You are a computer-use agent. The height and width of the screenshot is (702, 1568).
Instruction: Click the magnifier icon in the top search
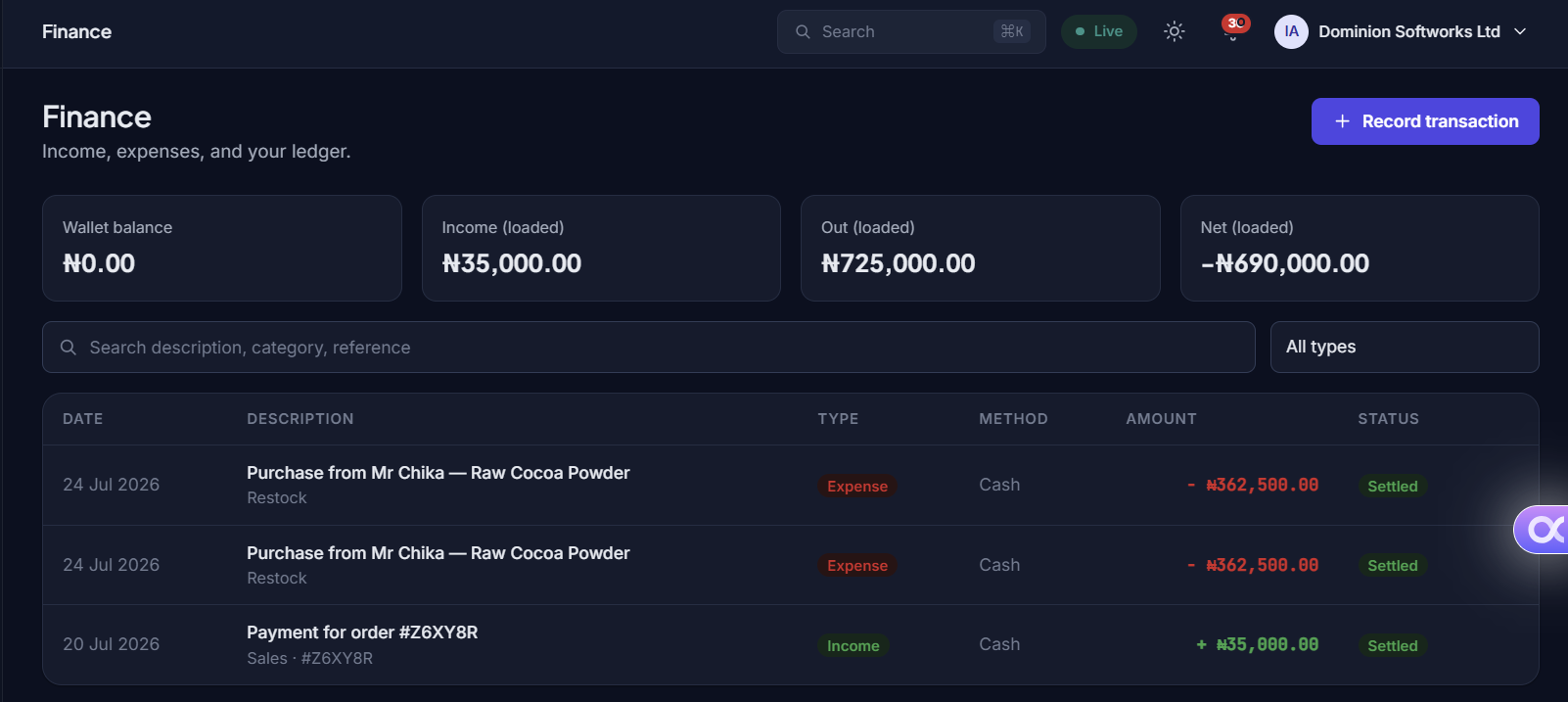tap(803, 31)
